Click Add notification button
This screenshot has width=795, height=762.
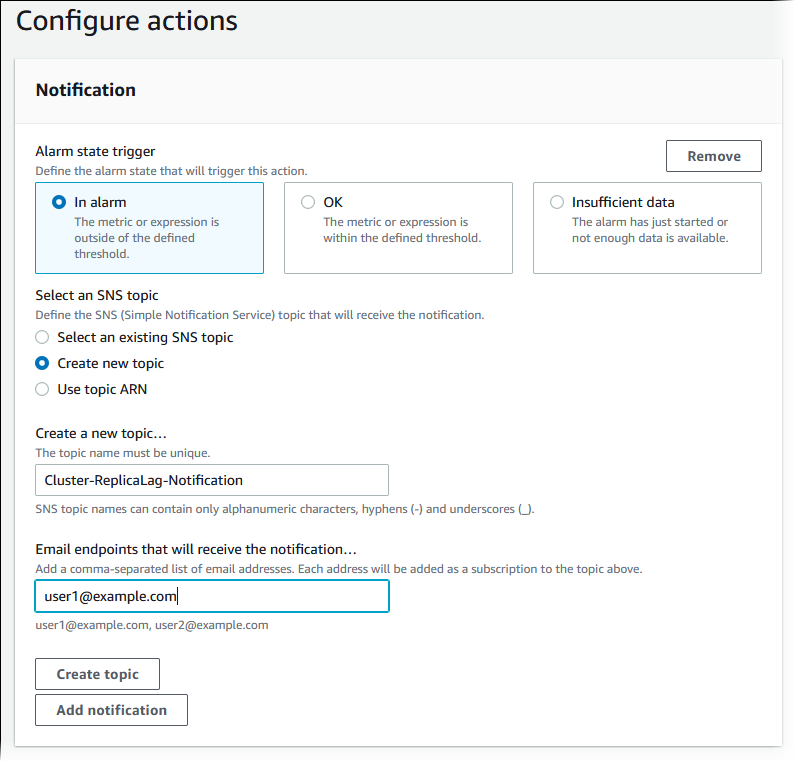coord(111,710)
